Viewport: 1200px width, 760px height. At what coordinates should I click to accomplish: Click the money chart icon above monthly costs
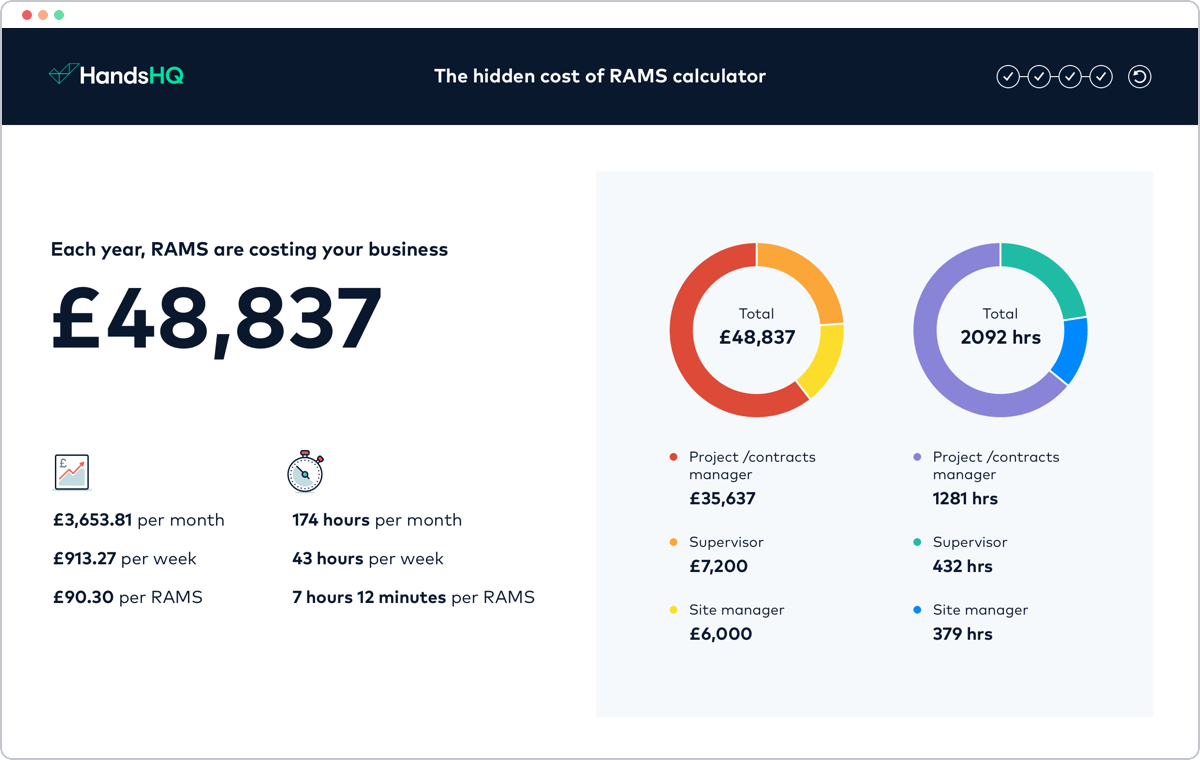coord(71,471)
